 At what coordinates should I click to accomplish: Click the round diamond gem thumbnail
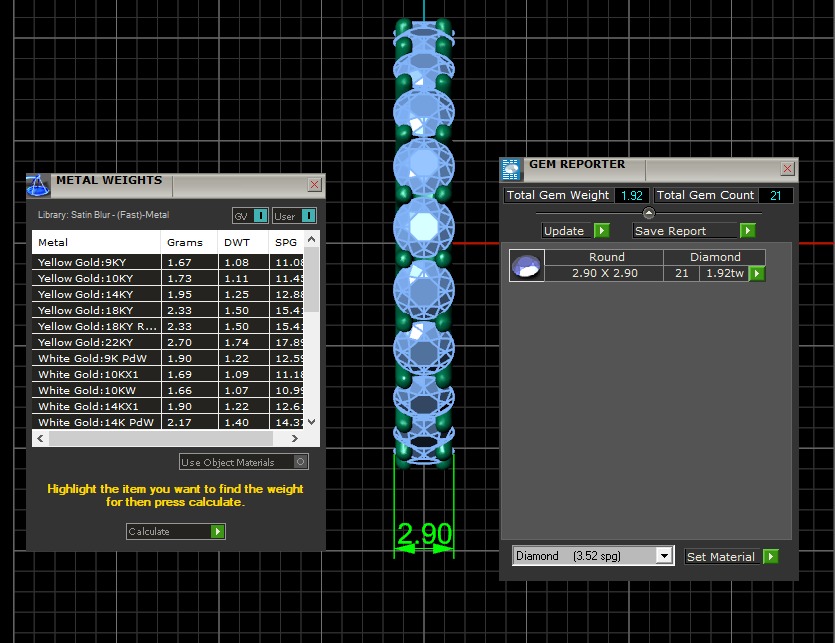[x=527, y=265]
